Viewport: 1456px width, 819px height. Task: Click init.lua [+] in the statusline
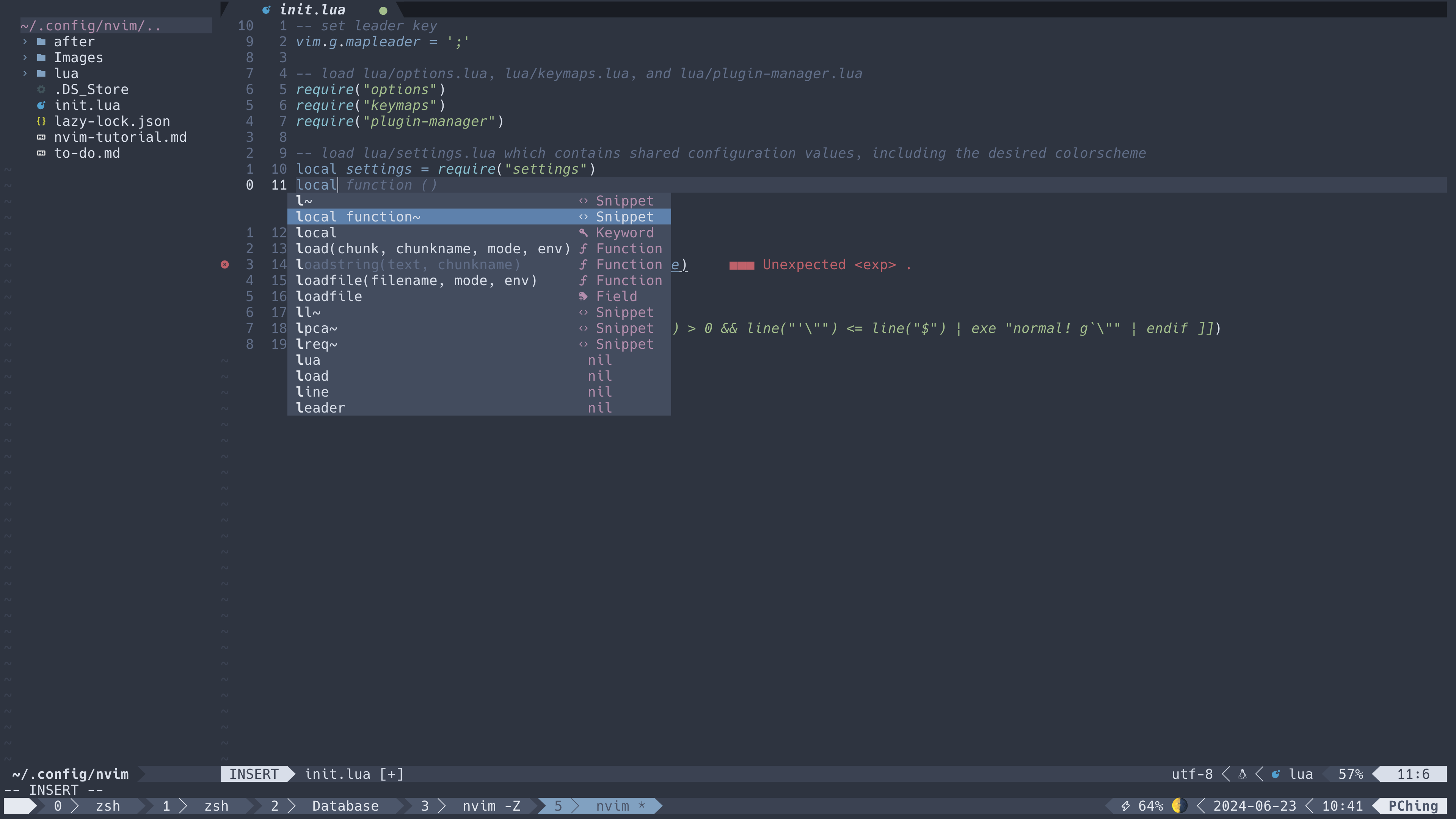point(355,774)
